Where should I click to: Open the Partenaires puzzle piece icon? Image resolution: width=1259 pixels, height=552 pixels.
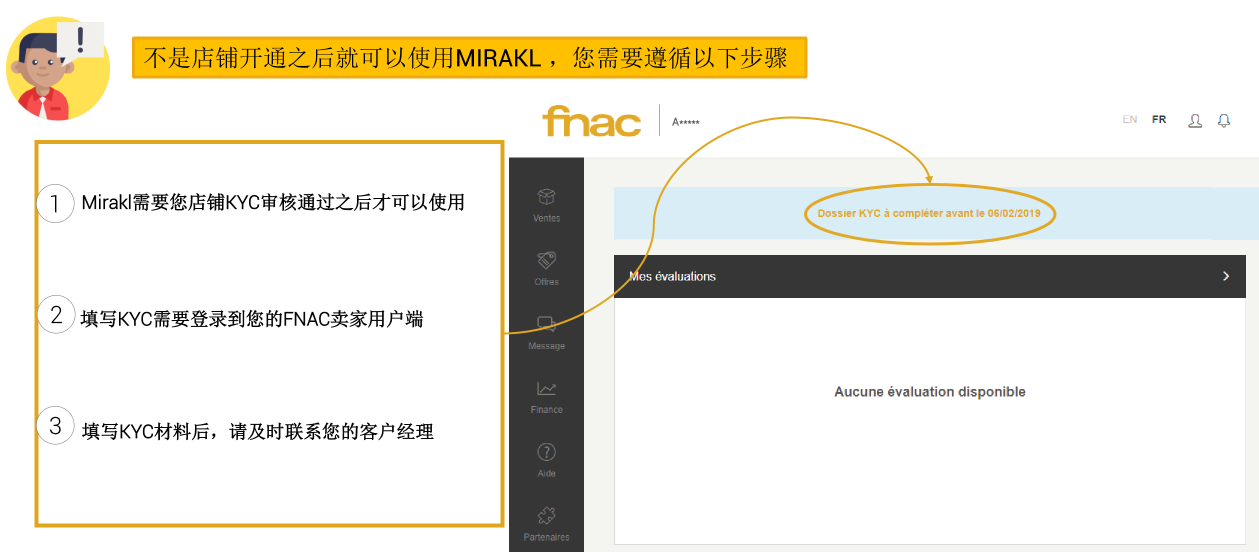546,516
